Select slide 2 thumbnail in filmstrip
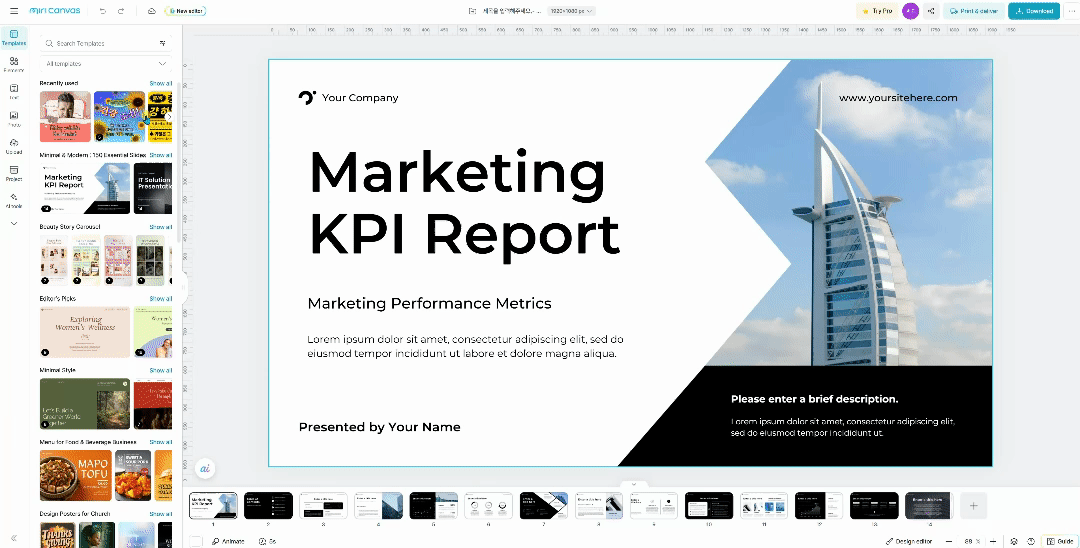 point(268,506)
